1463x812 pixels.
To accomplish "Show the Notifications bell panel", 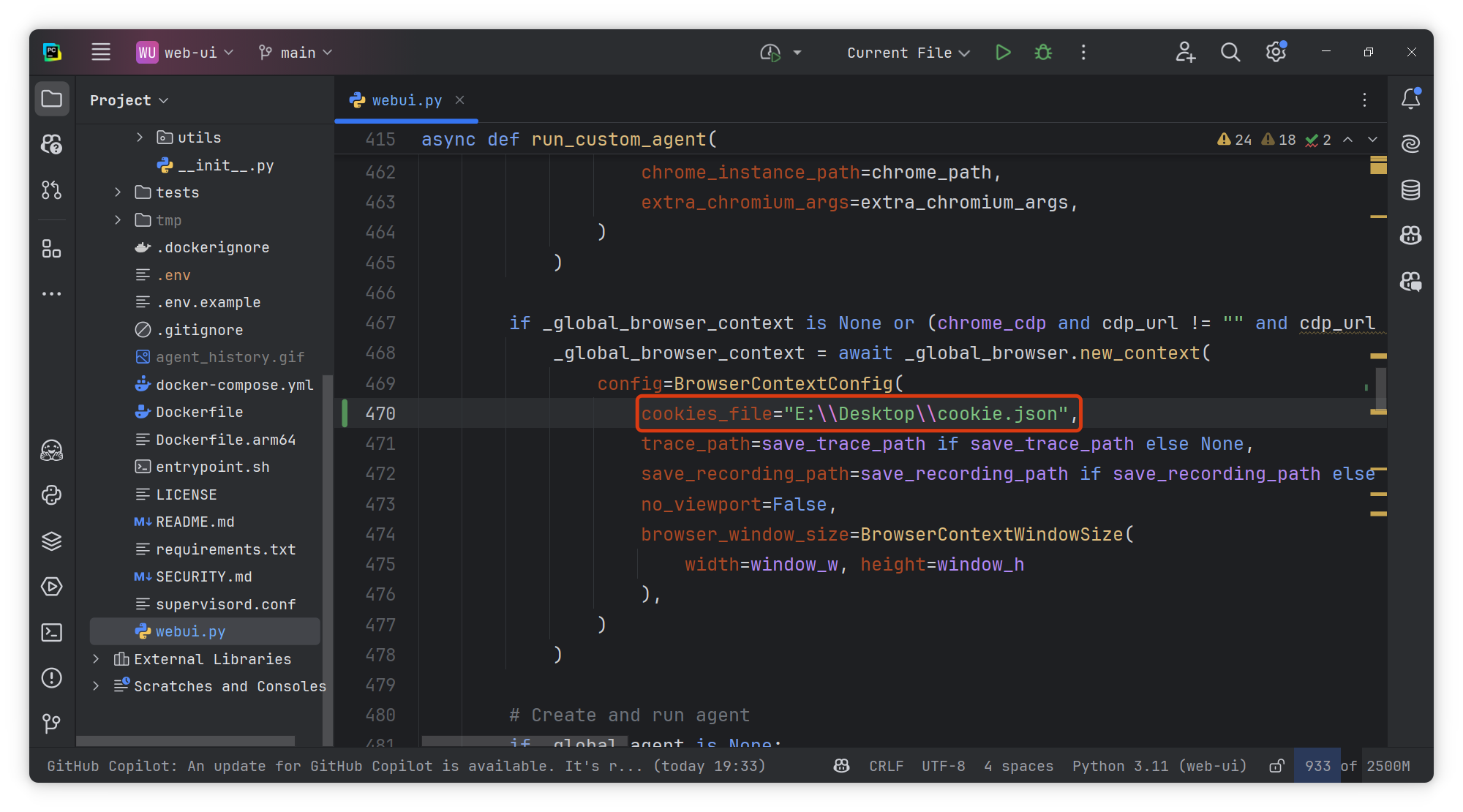I will 1410,99.
